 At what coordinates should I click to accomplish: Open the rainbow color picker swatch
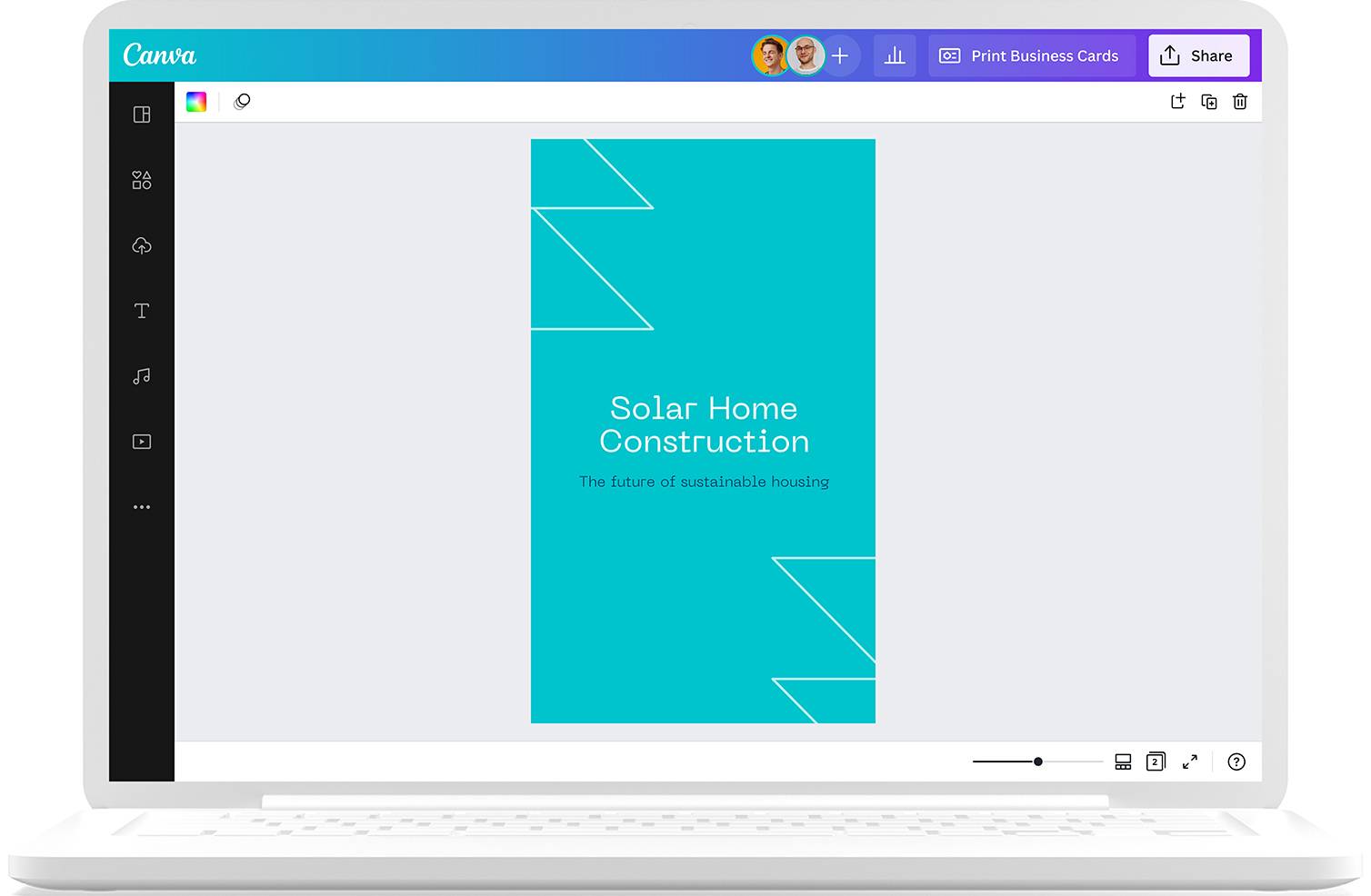tap(196, 102)
